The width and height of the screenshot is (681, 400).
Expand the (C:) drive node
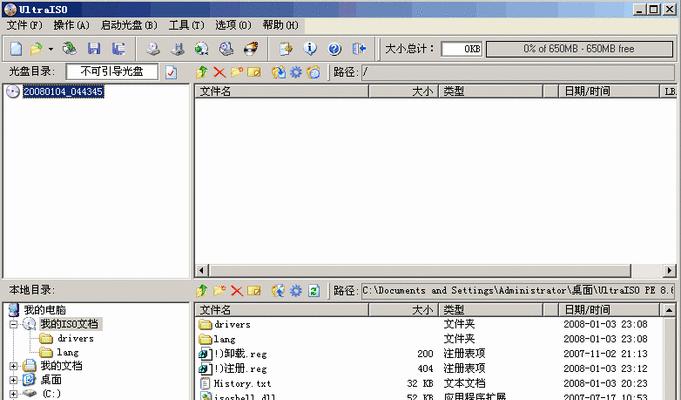(13, 394)
